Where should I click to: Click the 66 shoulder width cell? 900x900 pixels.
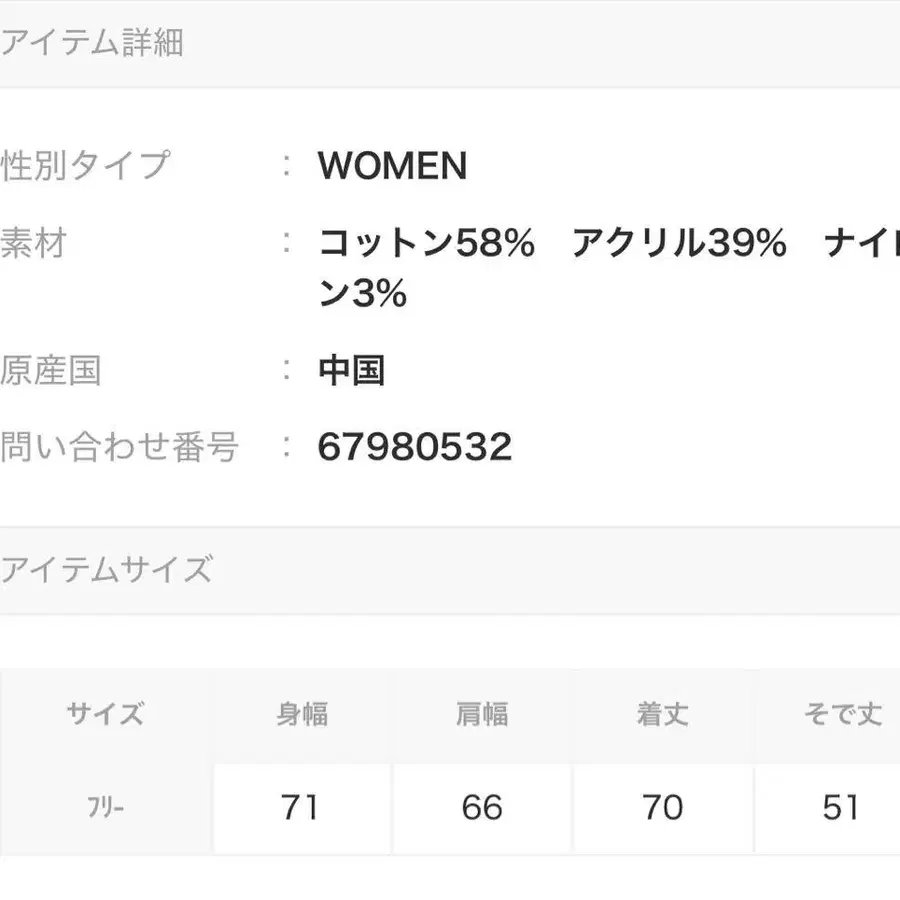(x=482, y=808)
